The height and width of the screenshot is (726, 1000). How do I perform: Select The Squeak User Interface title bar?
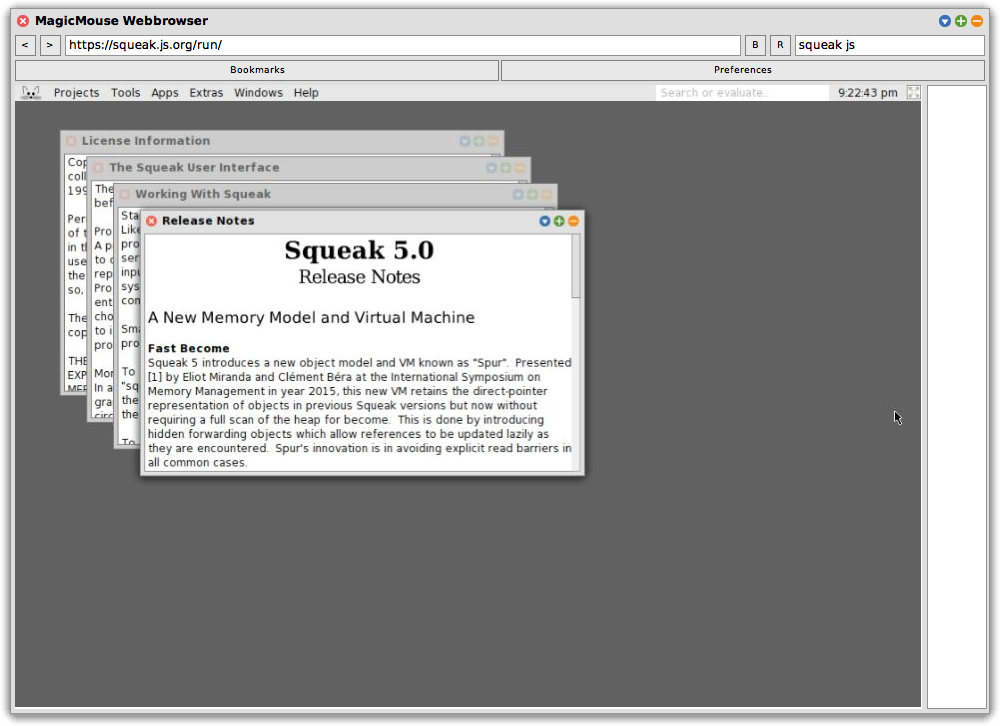click(309, 168)
